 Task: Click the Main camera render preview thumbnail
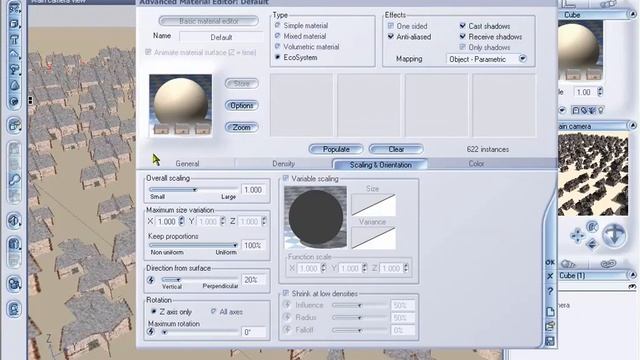coord(593,174)
